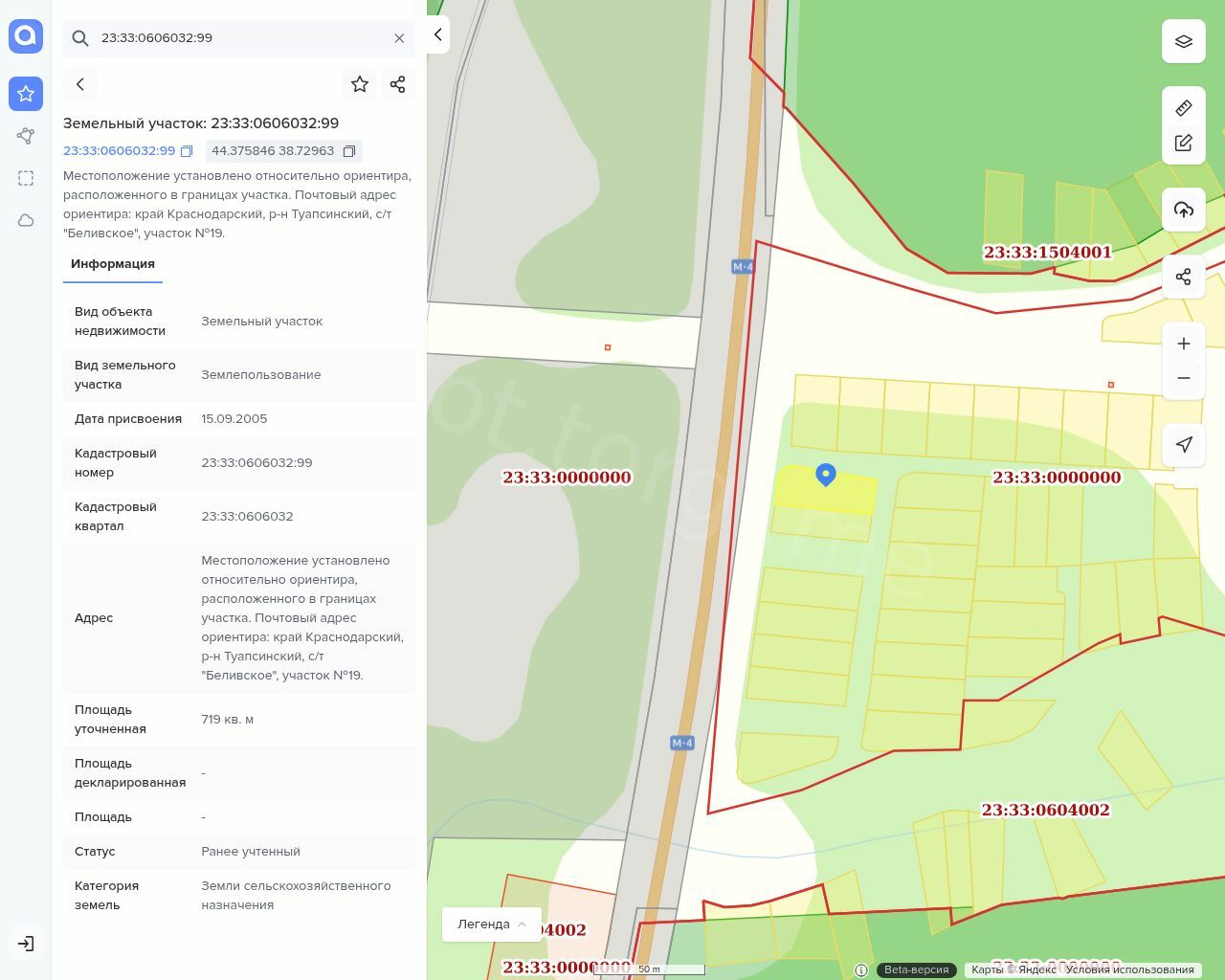Open favorites in the left sidebar

[26, 94]
